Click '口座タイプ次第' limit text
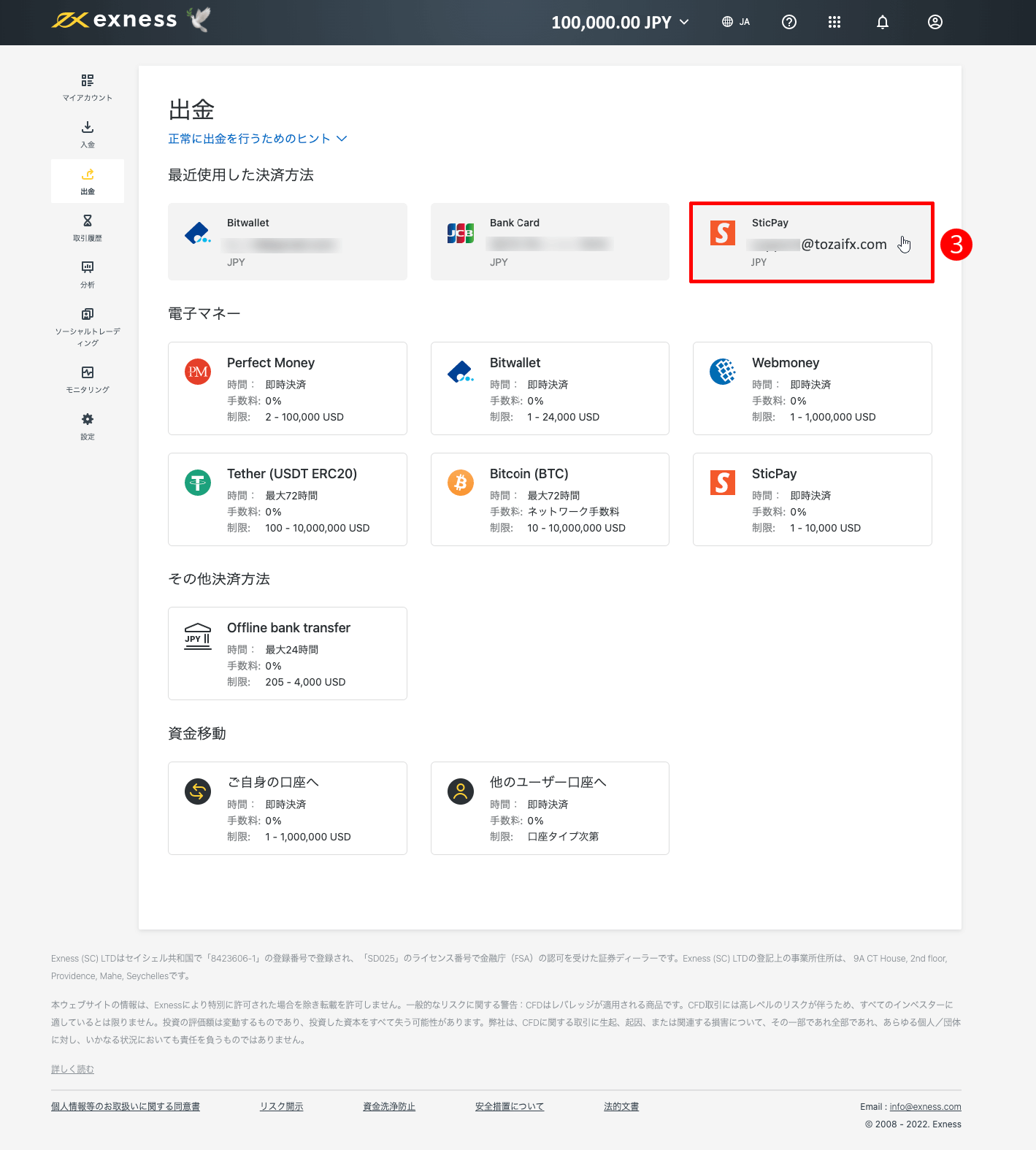The height and width of the screenshot is (1150, 1036). point(563,837)
